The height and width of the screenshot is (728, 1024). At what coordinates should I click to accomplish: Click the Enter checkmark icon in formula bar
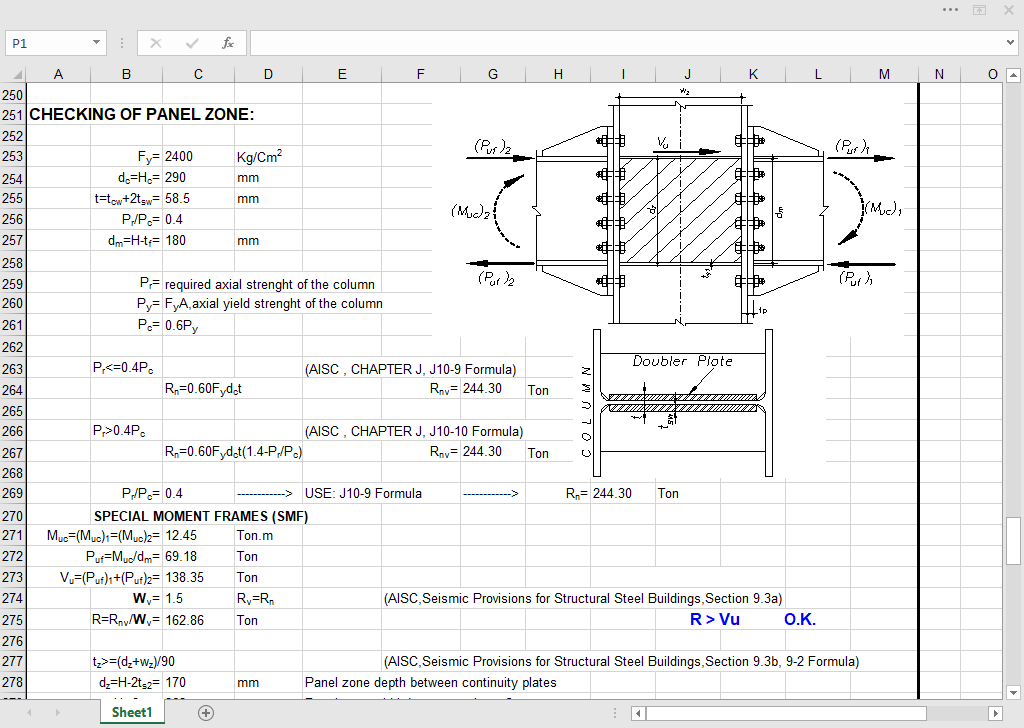coord(191,43)
